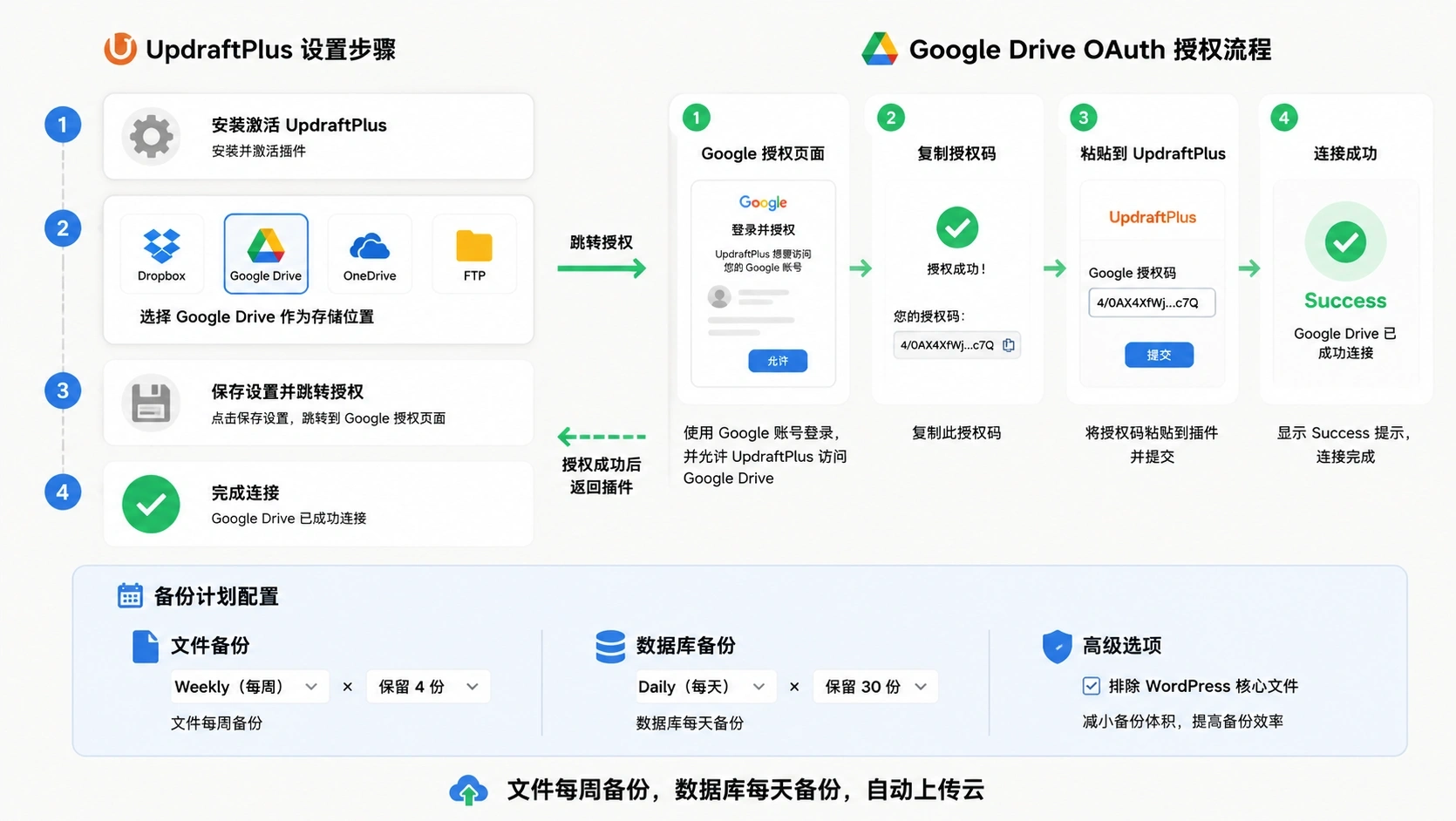Click the Google Drive logo beside the OAuth title
1456x821 pixels.
click(879, 49)
